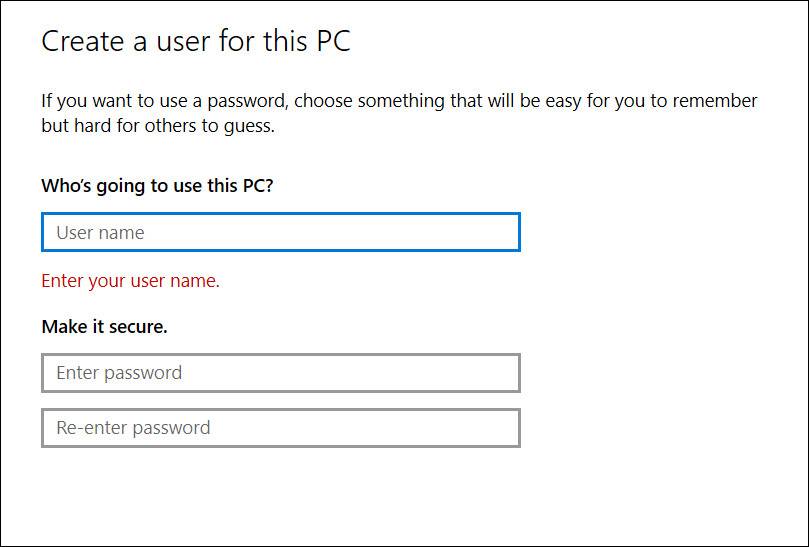
Task: Click the red "Enter your user name." error message
Action: (130, 281)
